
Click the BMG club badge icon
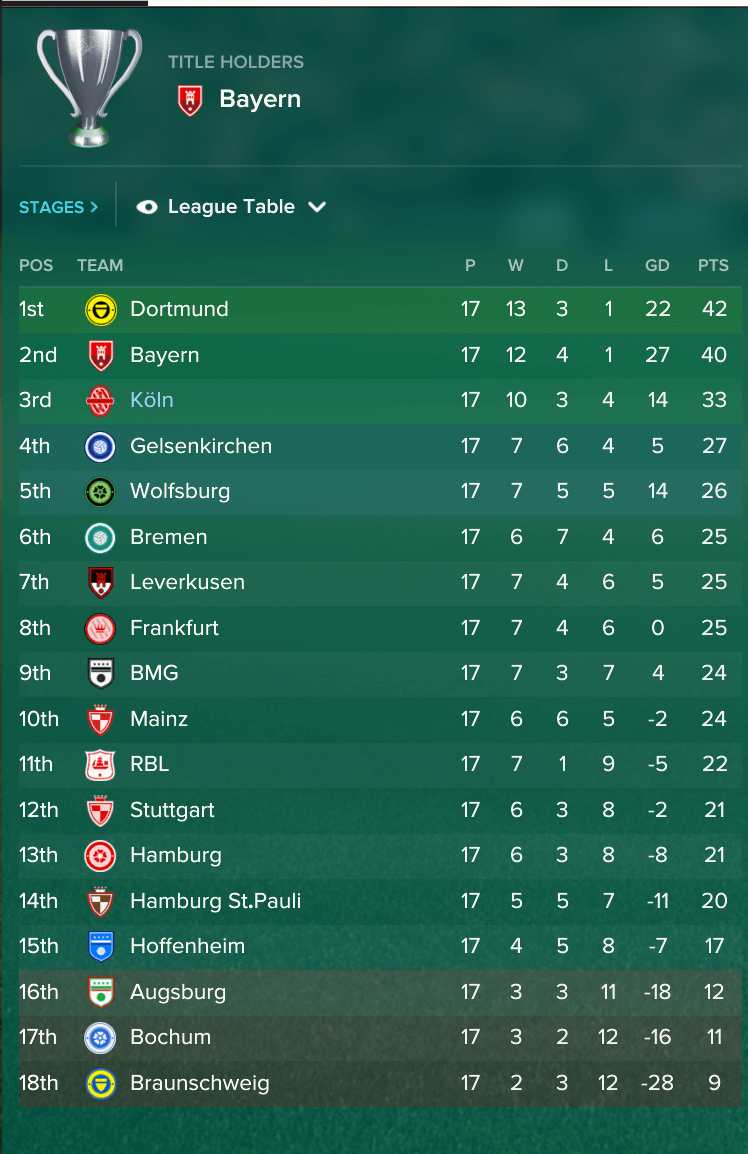pos(100,673)
